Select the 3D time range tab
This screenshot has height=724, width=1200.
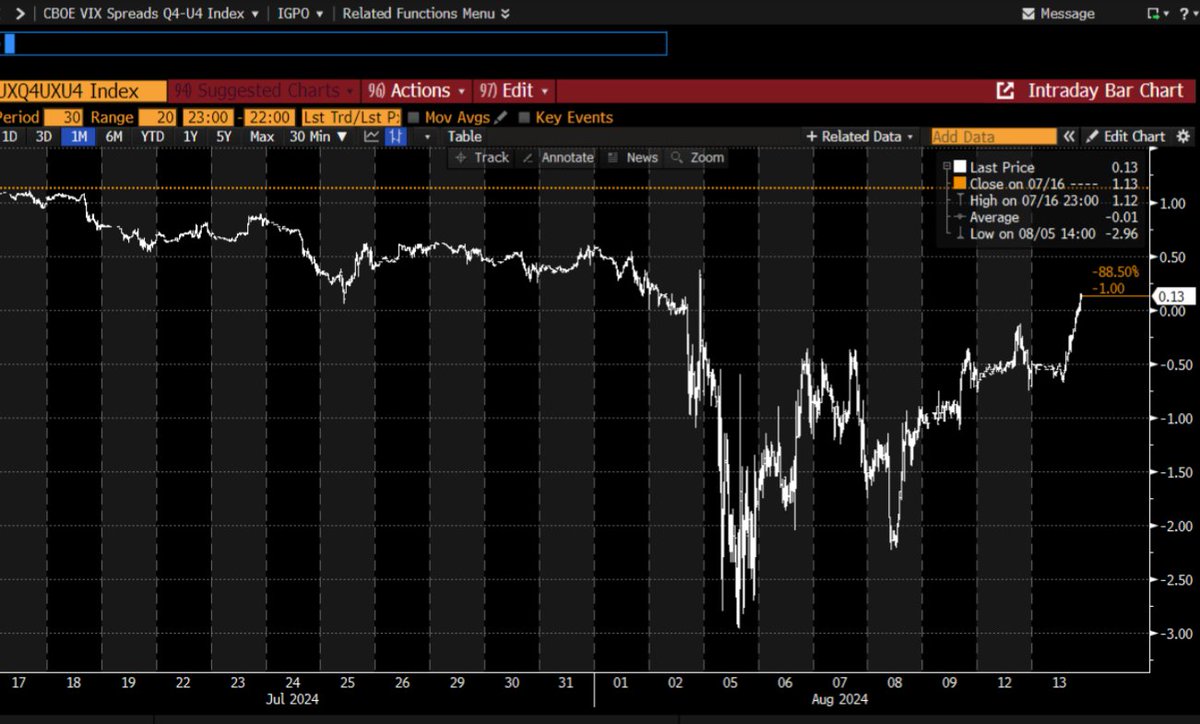[x=43, y=136]
